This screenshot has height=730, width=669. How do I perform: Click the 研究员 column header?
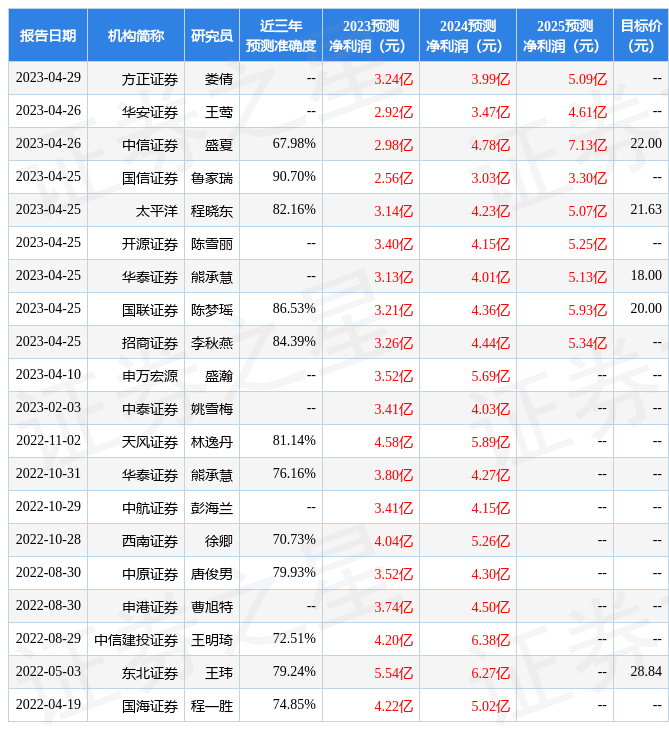point(212,35)
